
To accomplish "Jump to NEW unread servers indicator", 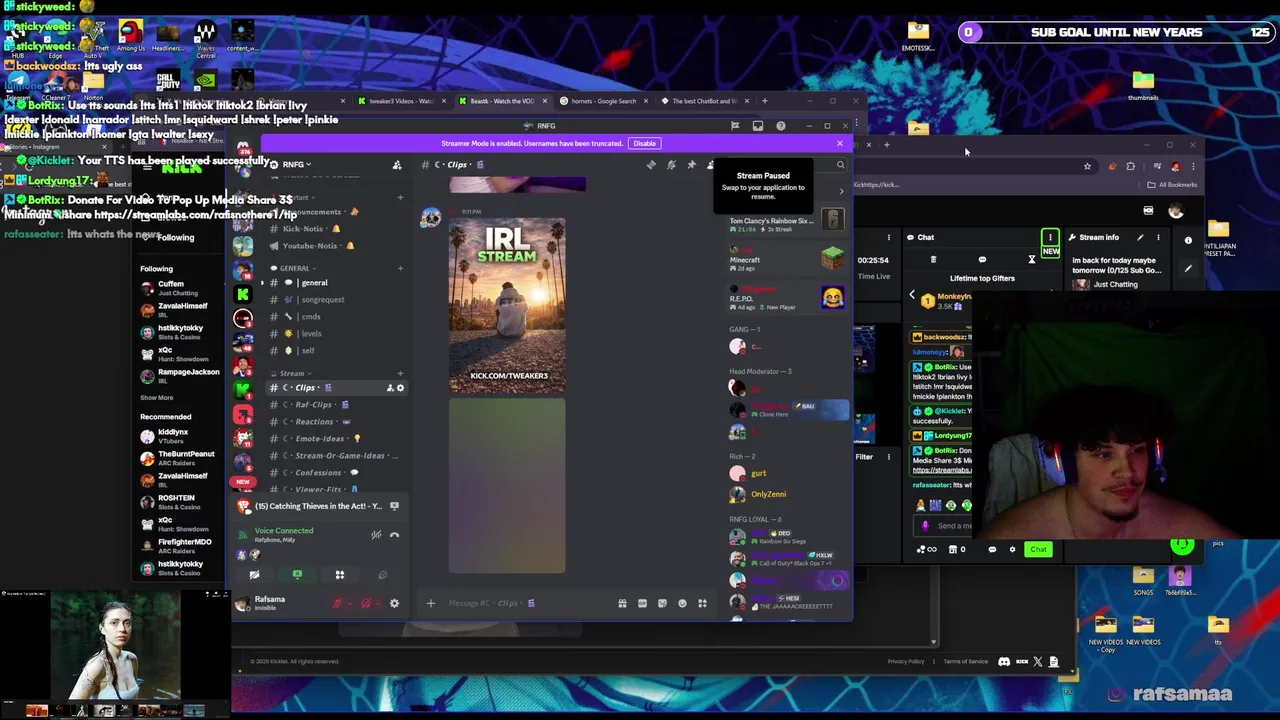I will pyautogui.click(x=243, y=482).
